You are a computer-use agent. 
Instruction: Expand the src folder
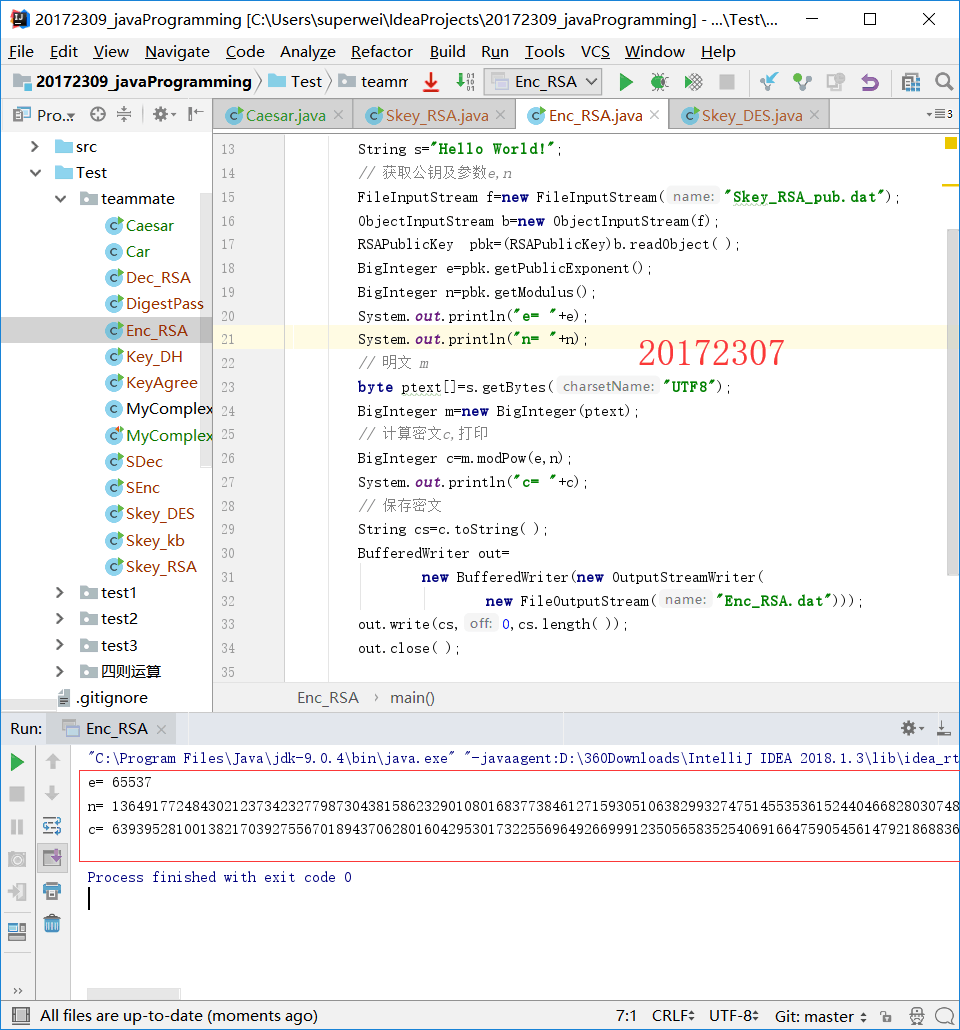(35, 146)
